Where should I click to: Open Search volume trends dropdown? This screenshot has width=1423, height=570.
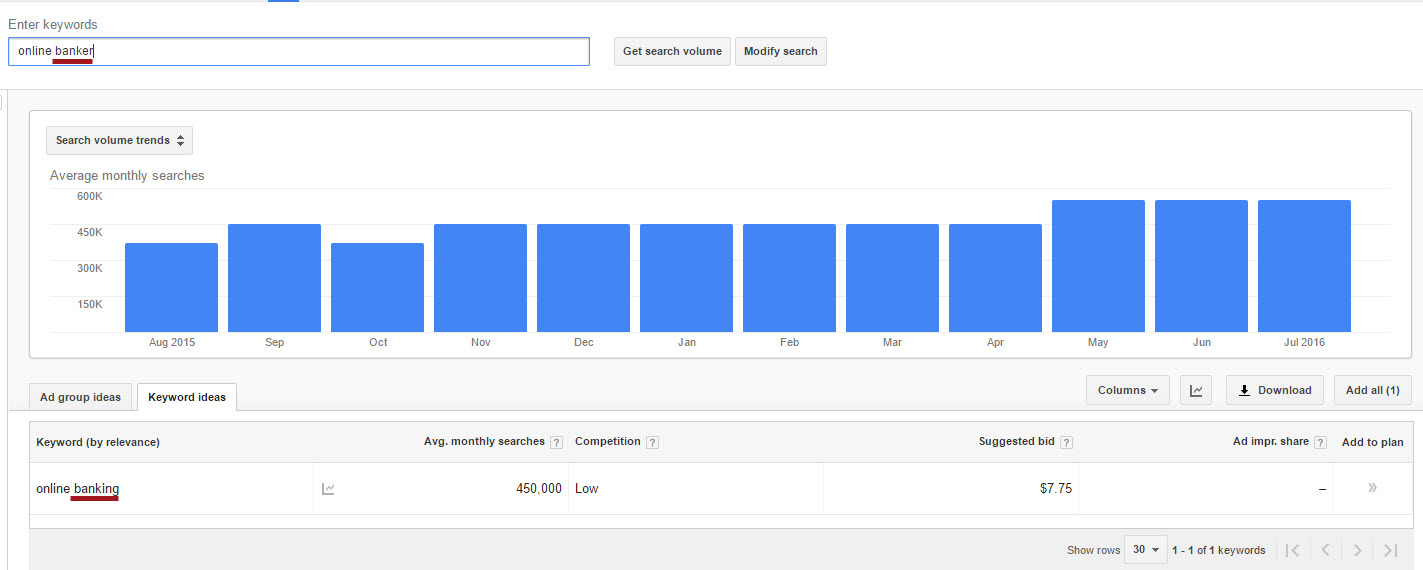click(119, 140)
